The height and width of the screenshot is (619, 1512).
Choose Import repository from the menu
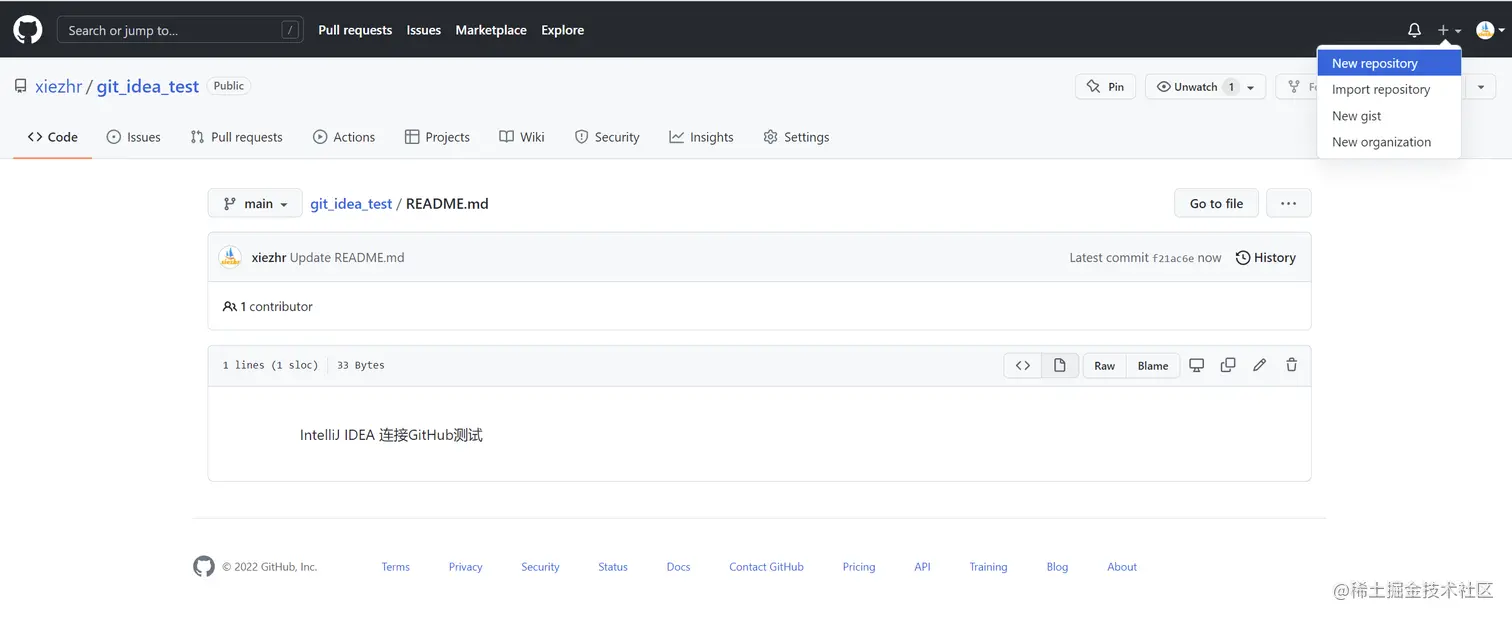(1389, 89)
